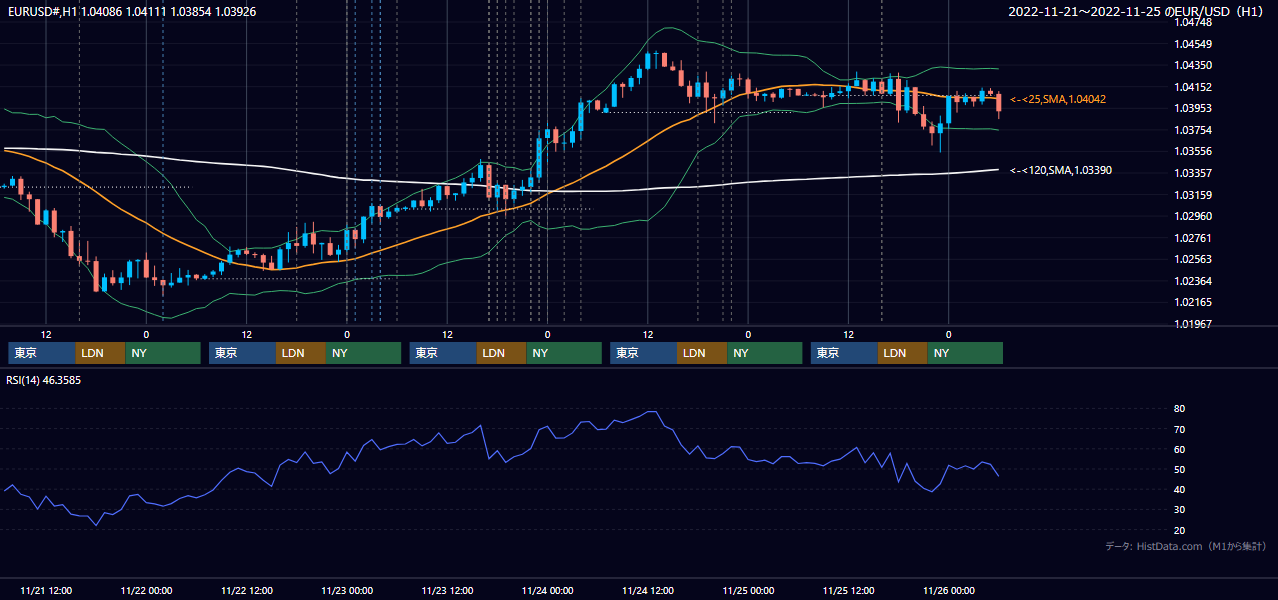Viewport: 1278px width, 600px height.
Task: Click RSI scale level 70
Action: 1180,429
